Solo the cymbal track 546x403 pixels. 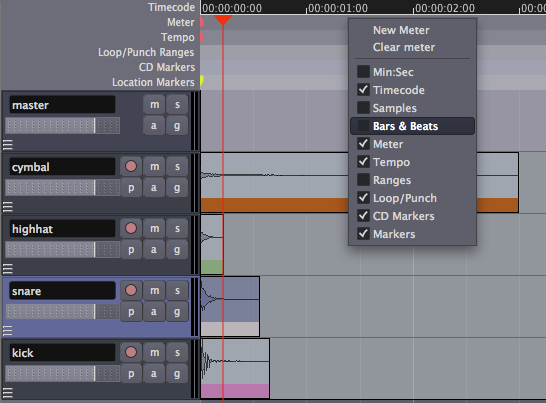177,166
